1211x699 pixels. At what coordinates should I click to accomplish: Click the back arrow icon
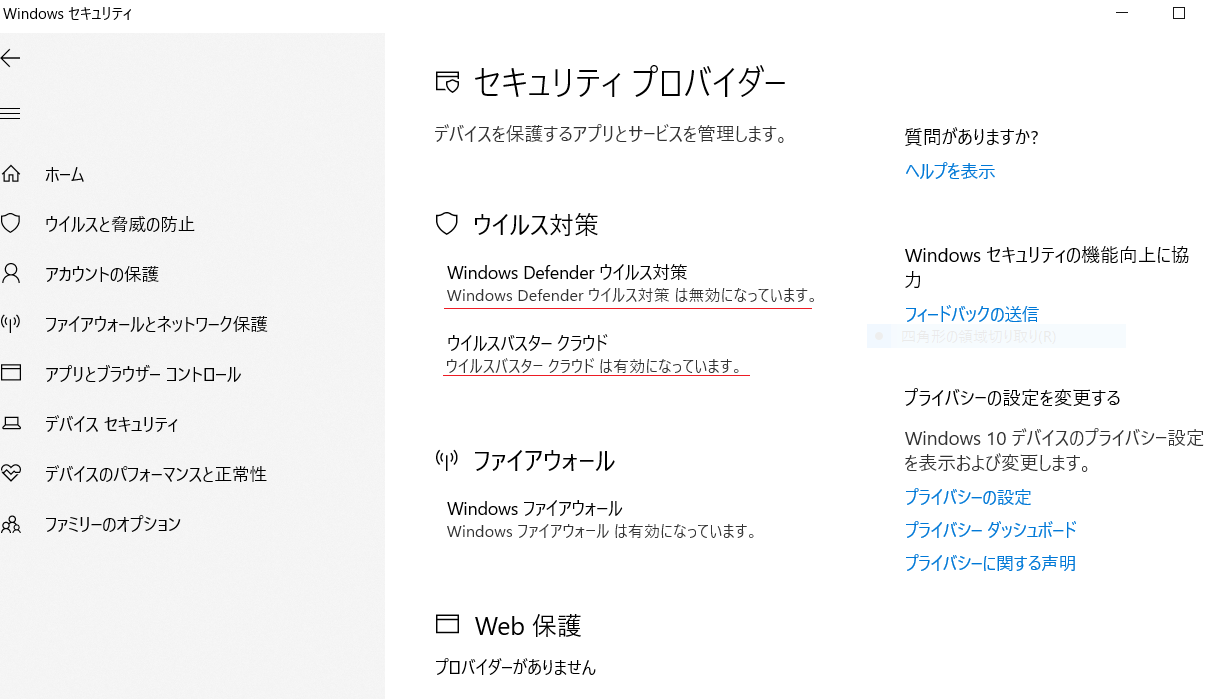[11, 59]
